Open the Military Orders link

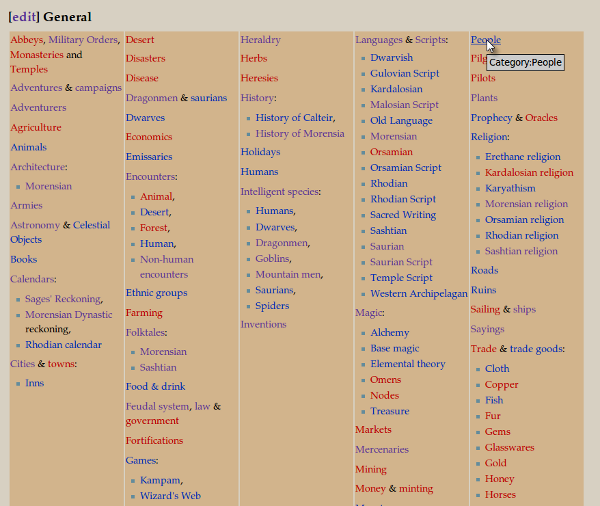pyautogui.click(x=83, y=40)
